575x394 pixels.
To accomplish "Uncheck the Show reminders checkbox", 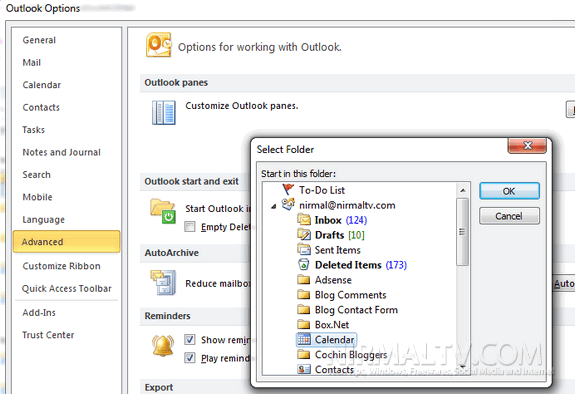I will pos(190,339).
